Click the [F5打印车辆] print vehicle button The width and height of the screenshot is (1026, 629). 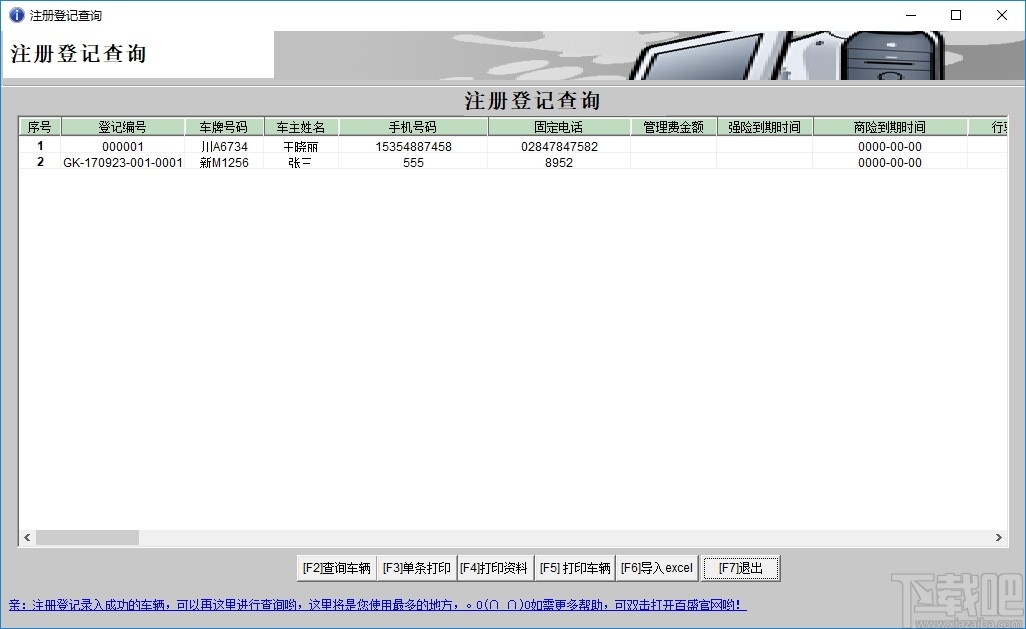tap(574, 567)
